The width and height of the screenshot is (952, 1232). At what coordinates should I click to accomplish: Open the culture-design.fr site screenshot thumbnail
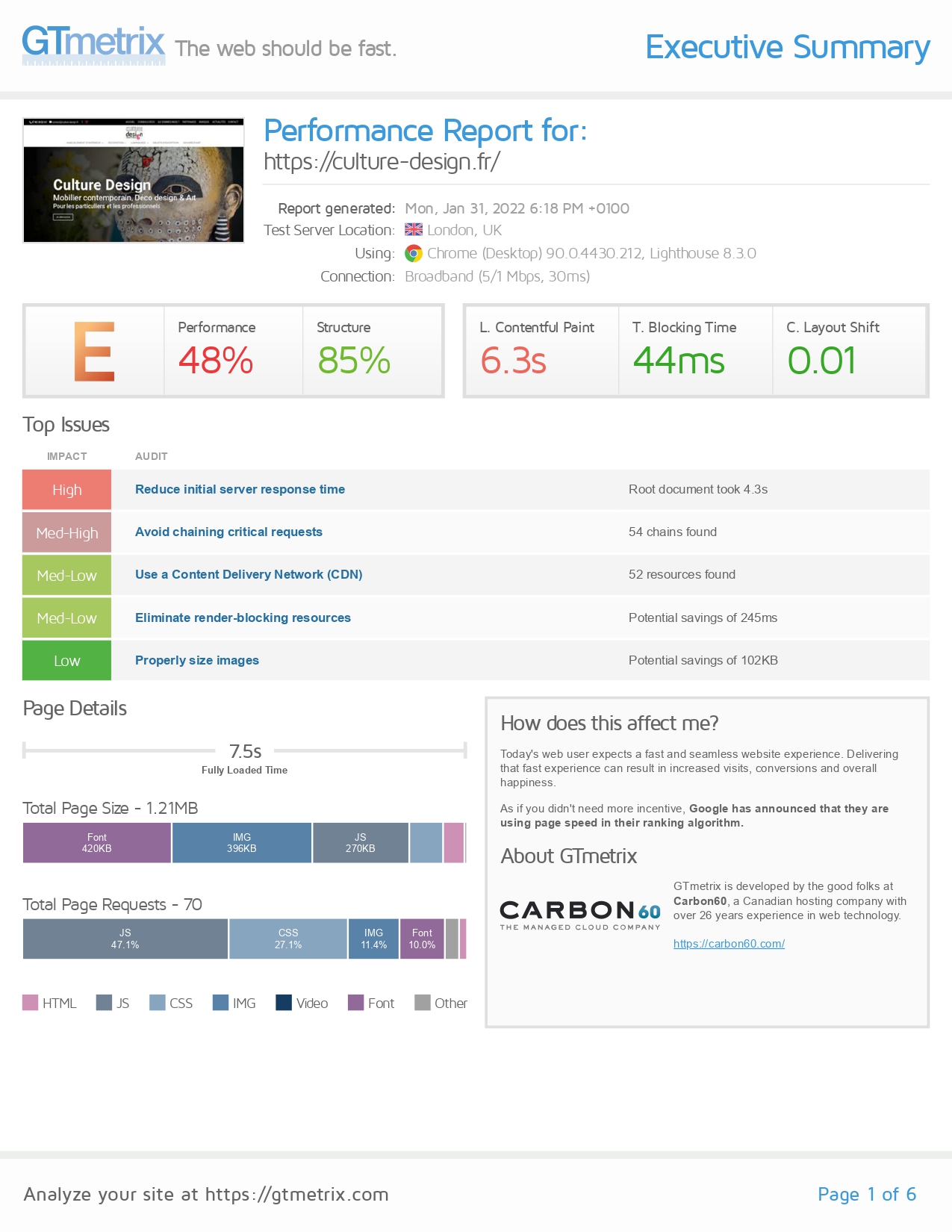(134, 180)
